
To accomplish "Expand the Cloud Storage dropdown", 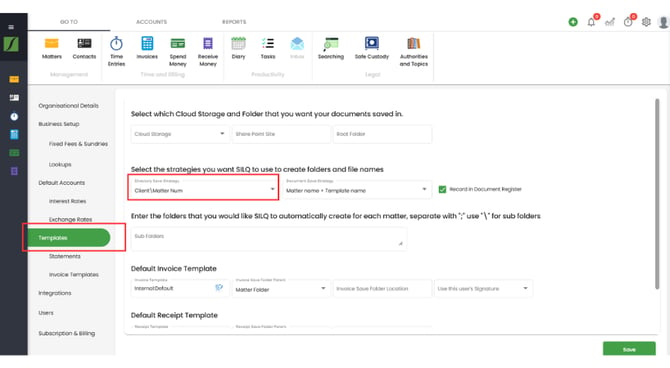I will click(x=180, y=134).
